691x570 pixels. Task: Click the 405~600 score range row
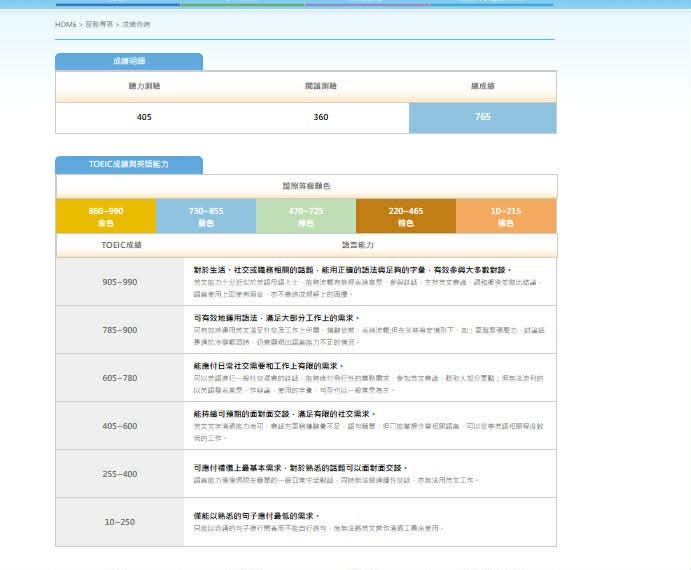pos(120,426)
